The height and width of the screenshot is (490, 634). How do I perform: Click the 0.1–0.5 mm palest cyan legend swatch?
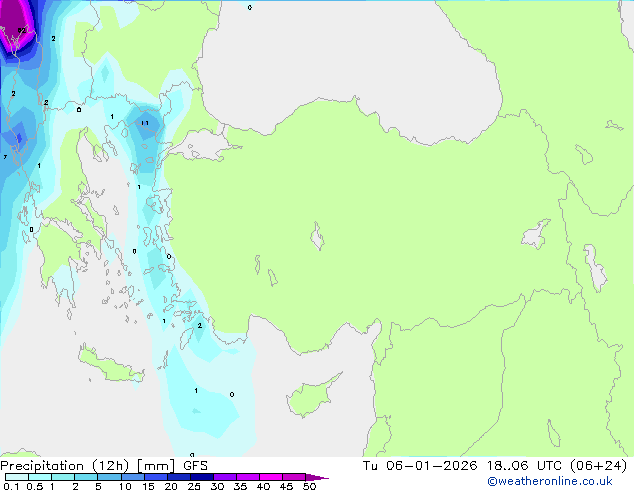tap(17, 477)
